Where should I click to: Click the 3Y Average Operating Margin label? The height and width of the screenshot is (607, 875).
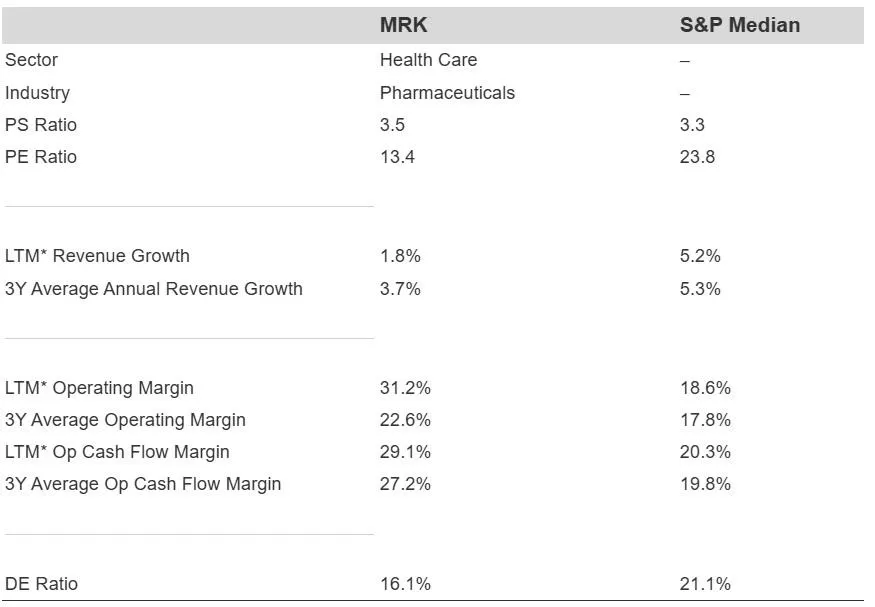click(125, 420)
